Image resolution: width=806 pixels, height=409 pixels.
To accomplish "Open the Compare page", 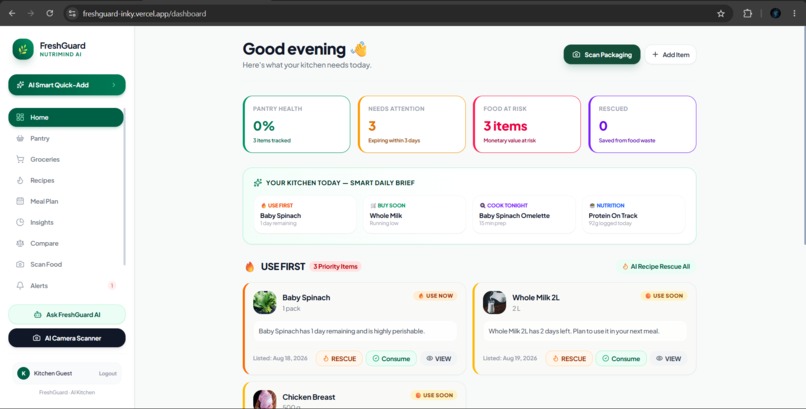I will (66, 244).
